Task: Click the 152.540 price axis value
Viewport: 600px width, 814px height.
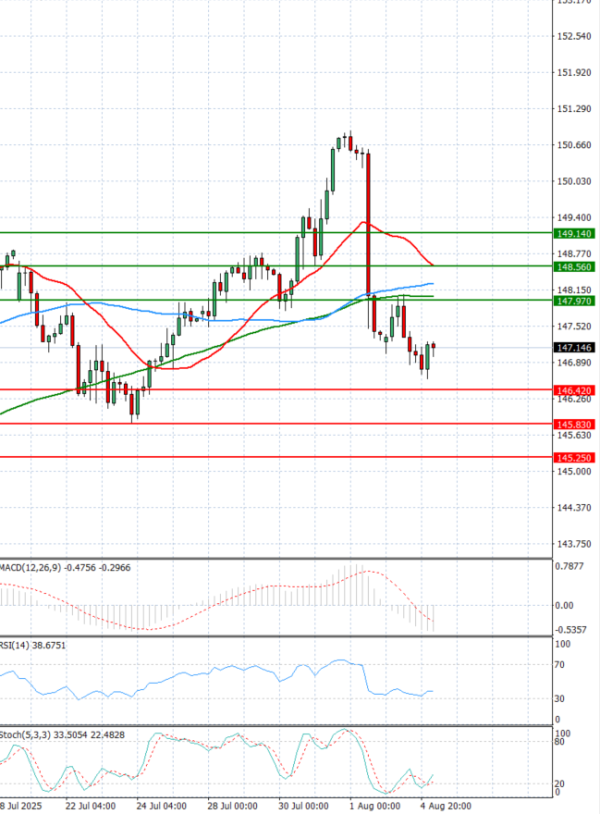Action: pos(574,36)
